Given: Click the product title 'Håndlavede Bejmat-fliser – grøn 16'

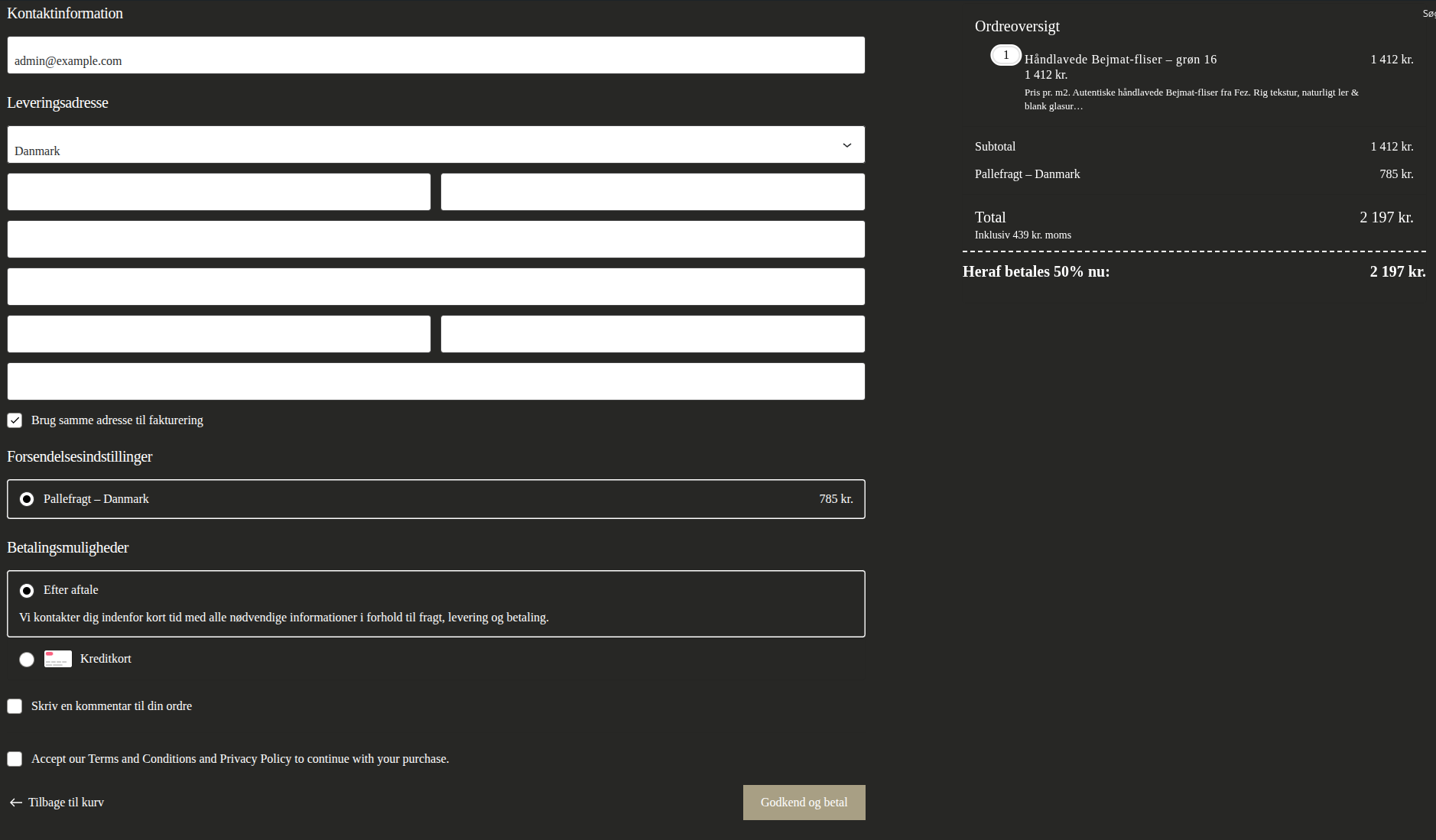Looking at the screenshot, I should [1120, 60].
